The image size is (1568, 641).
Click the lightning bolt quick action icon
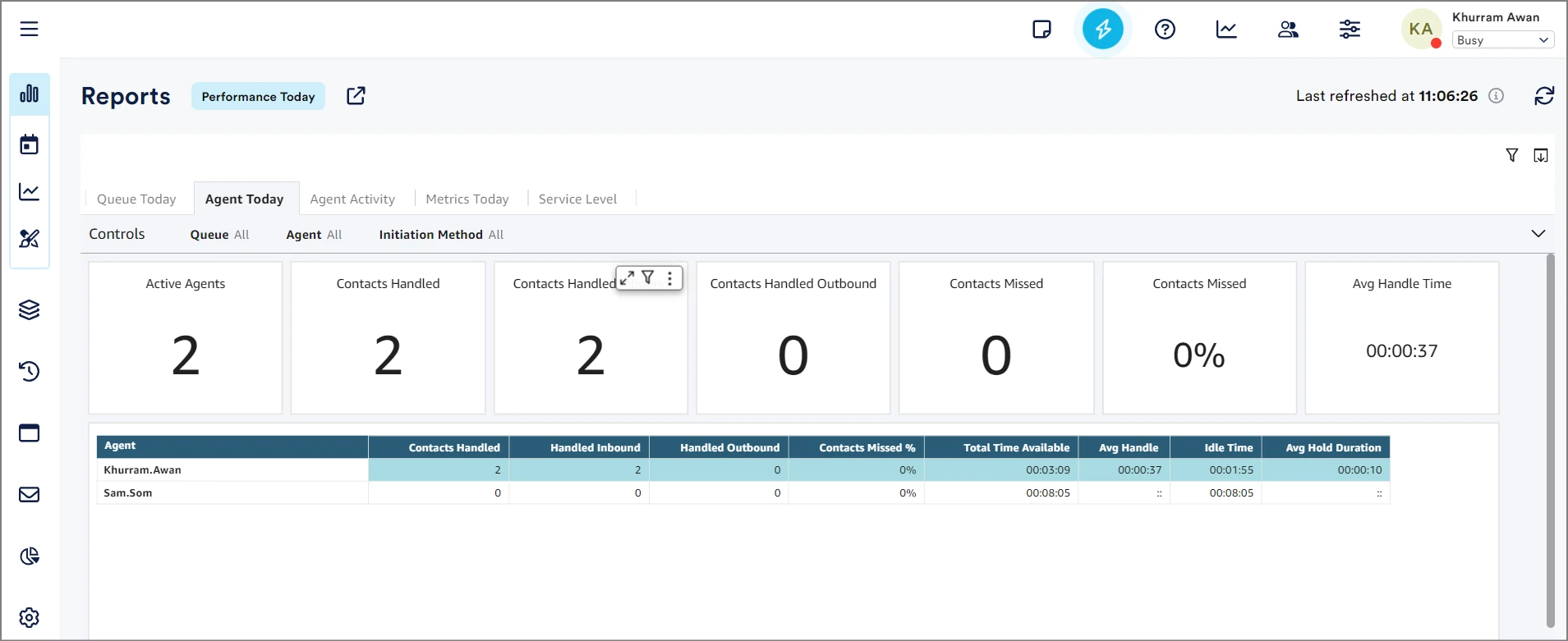tap(1102, 30)
